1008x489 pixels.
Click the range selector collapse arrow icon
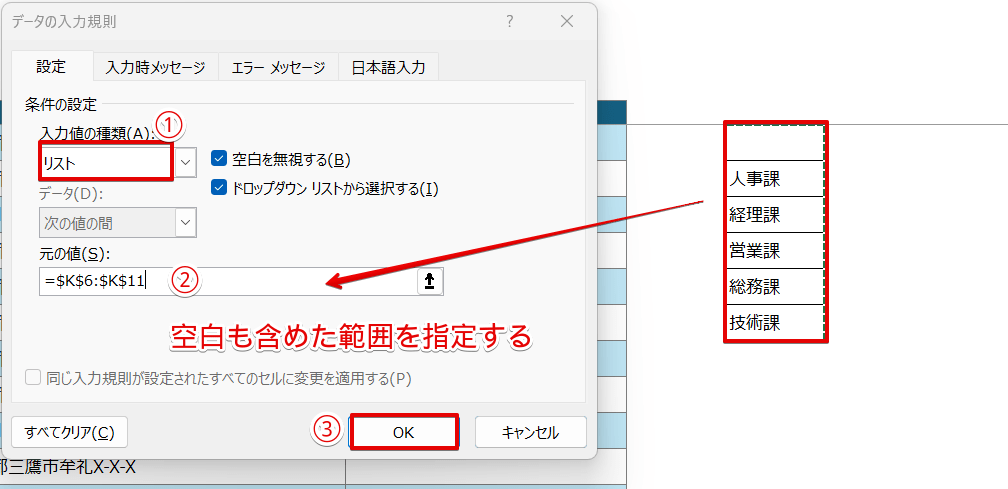point(430,282)
